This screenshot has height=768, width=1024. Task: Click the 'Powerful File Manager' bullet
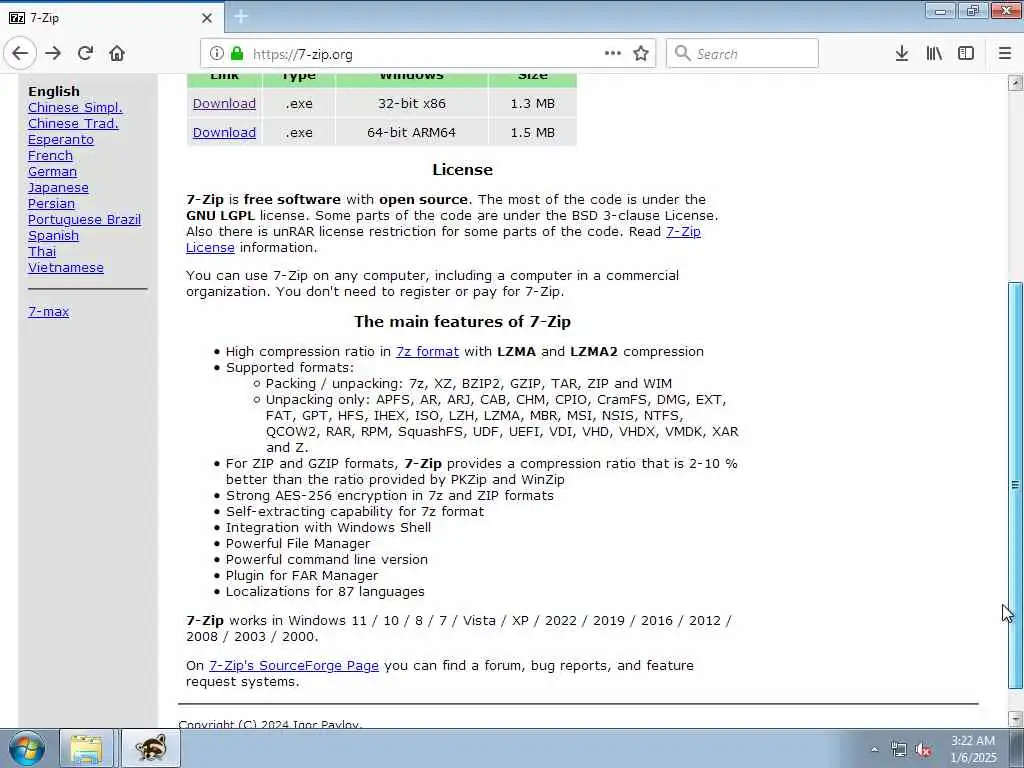tap(298, 543)
